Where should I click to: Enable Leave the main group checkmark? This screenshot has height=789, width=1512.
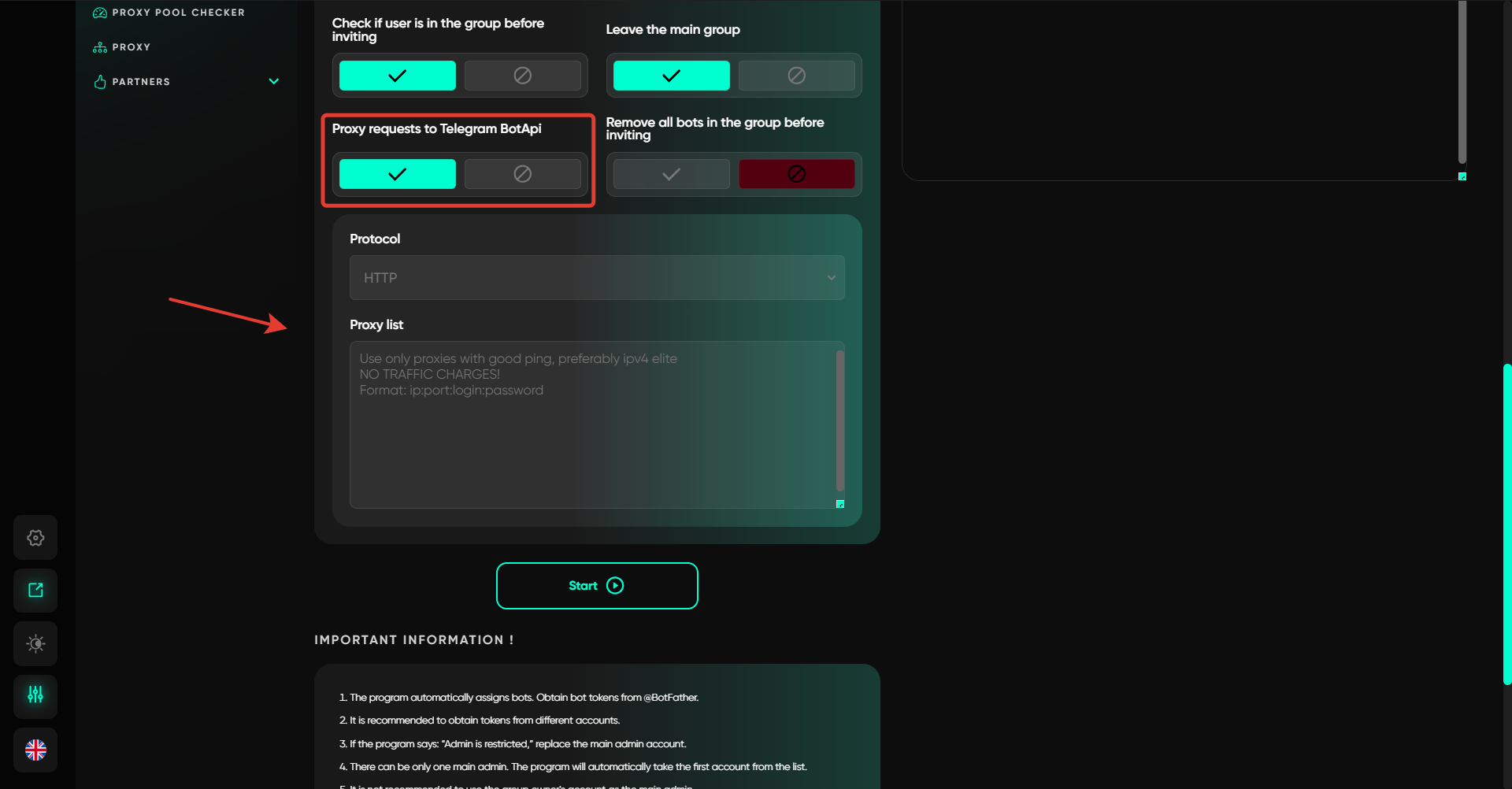(x=671, y=76)
